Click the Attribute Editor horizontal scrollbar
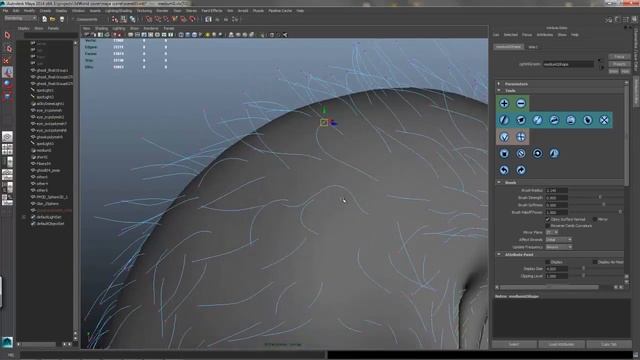The width and height of the screenshot is (640, 360). coord(549,287)
